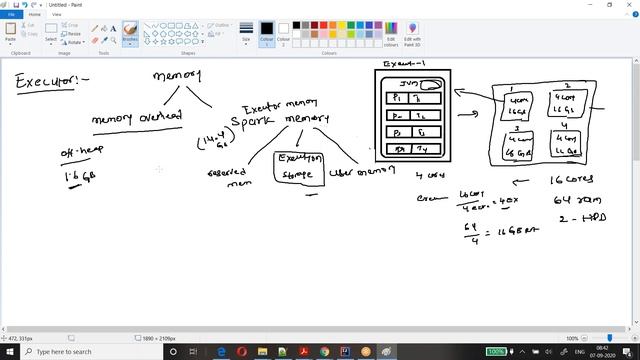
Task: Select Colour 1 foreground box
Action: [267, 34]
